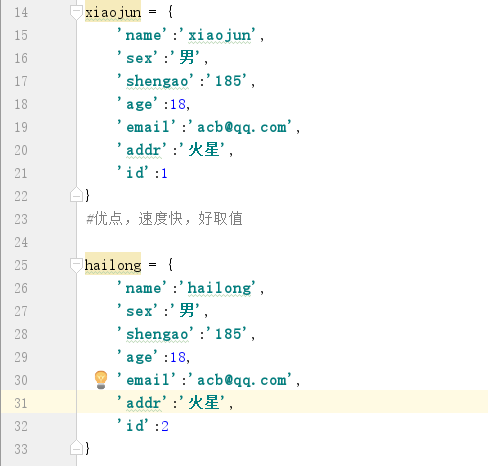Select line number 14 in gutter

pos(21,12)
